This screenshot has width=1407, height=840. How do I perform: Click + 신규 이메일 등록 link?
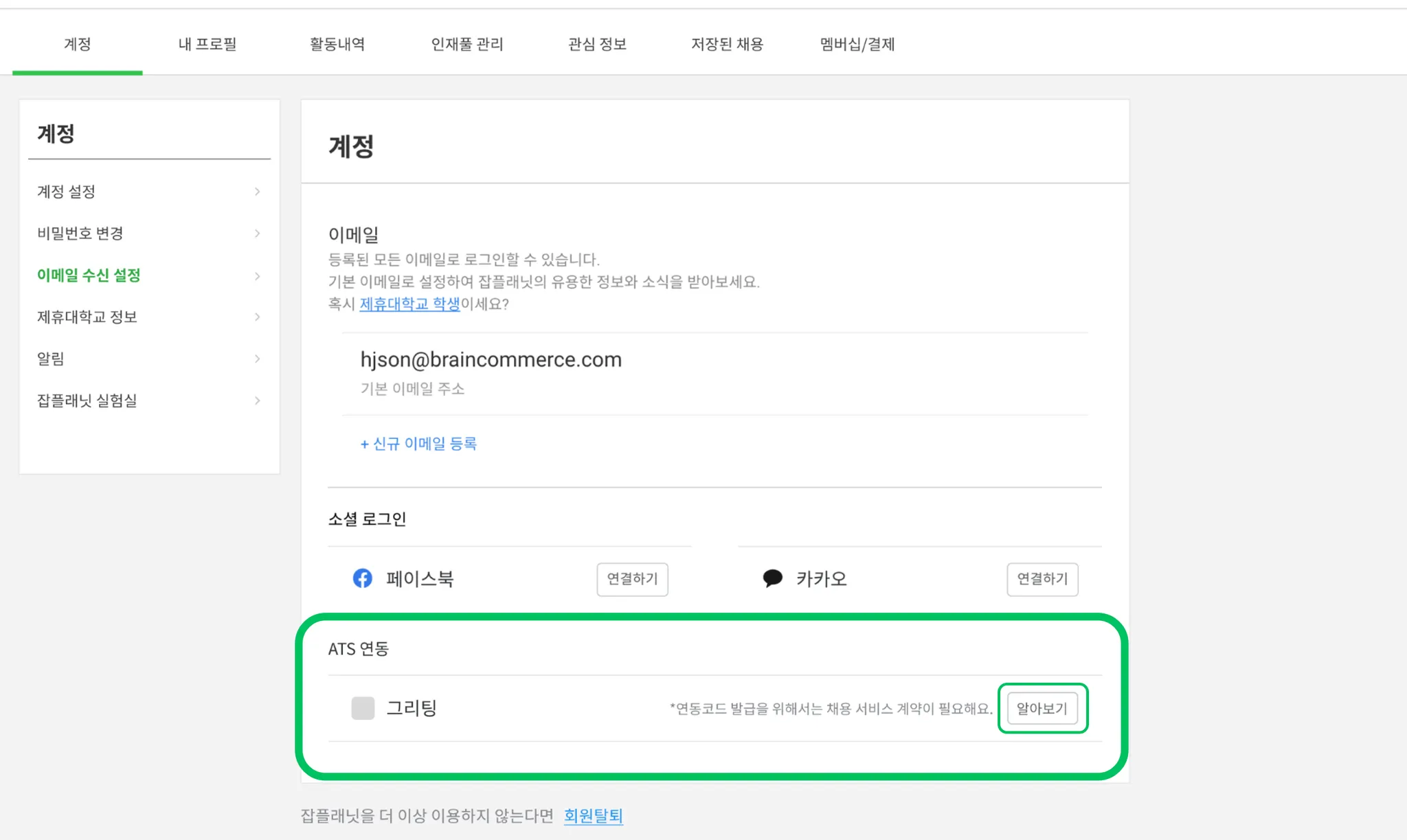418,444
